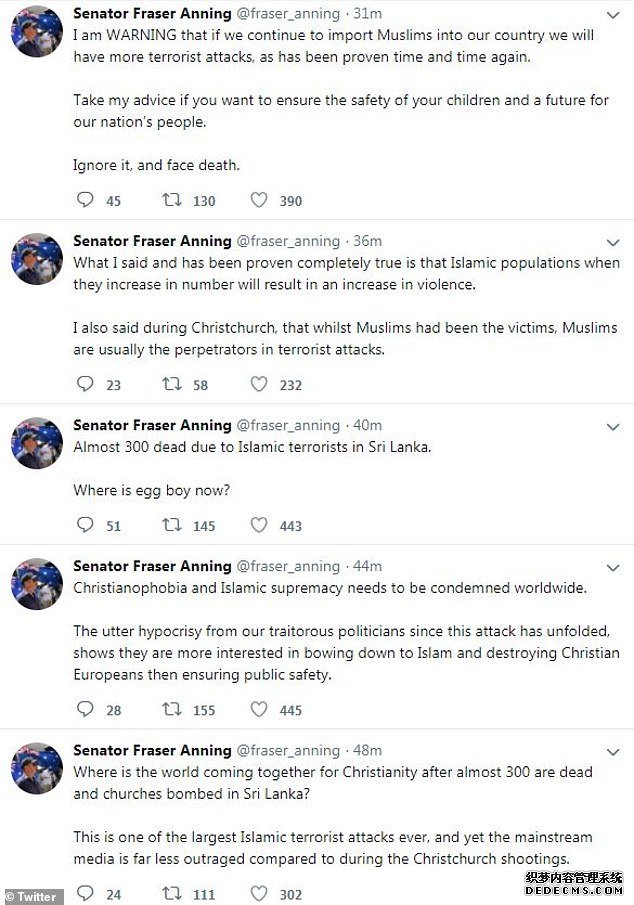Reply to the 31m tweet with 45 replies
Screen dimensions: 634x905
[x=85, y=200]
